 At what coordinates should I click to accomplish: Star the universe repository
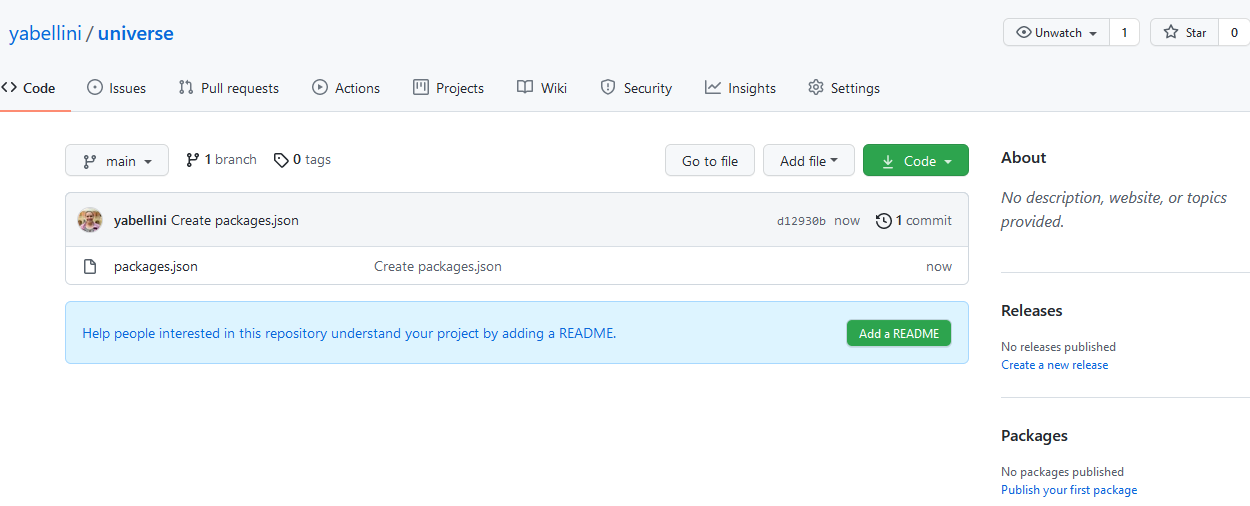point(1185,32)
